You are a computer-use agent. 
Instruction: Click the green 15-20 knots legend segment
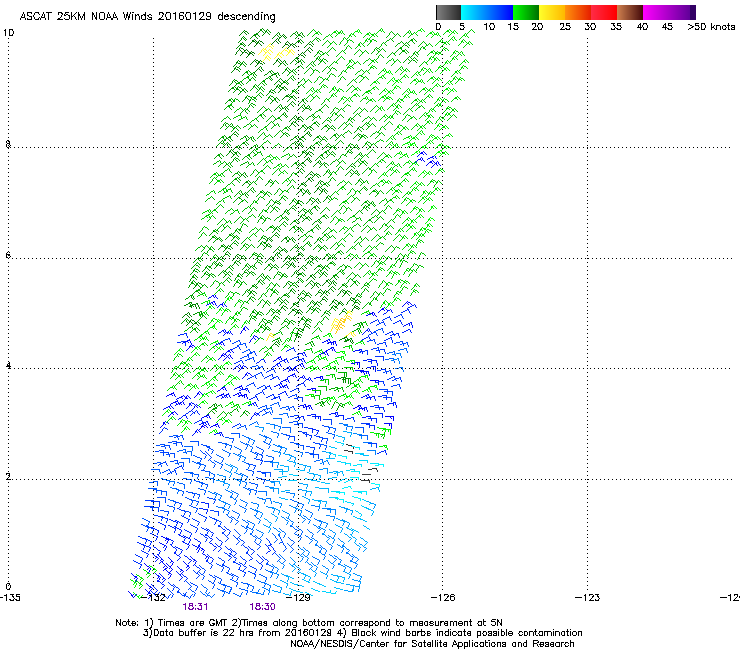(526, 12)
